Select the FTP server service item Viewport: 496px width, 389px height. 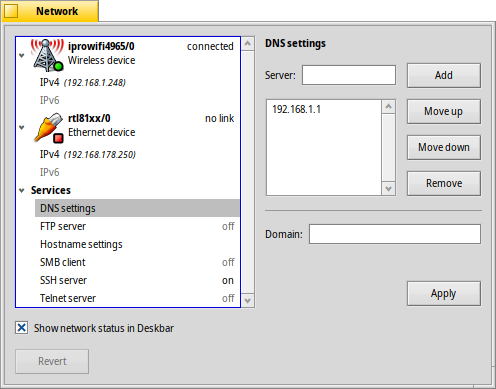click(137, 226)
